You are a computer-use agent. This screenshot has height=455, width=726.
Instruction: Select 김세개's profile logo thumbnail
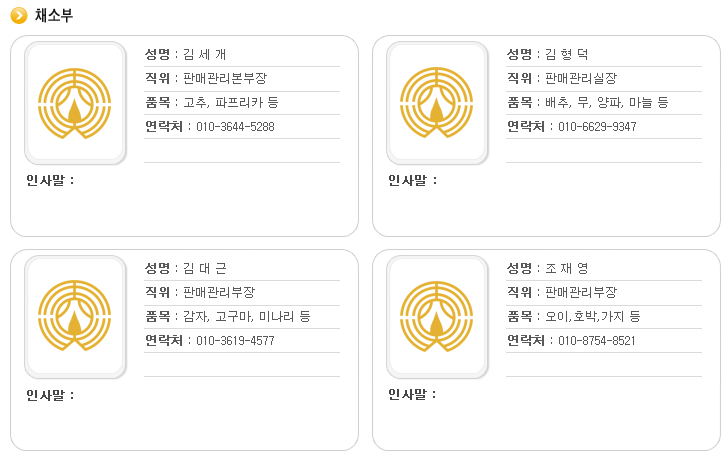click(75, 103)
